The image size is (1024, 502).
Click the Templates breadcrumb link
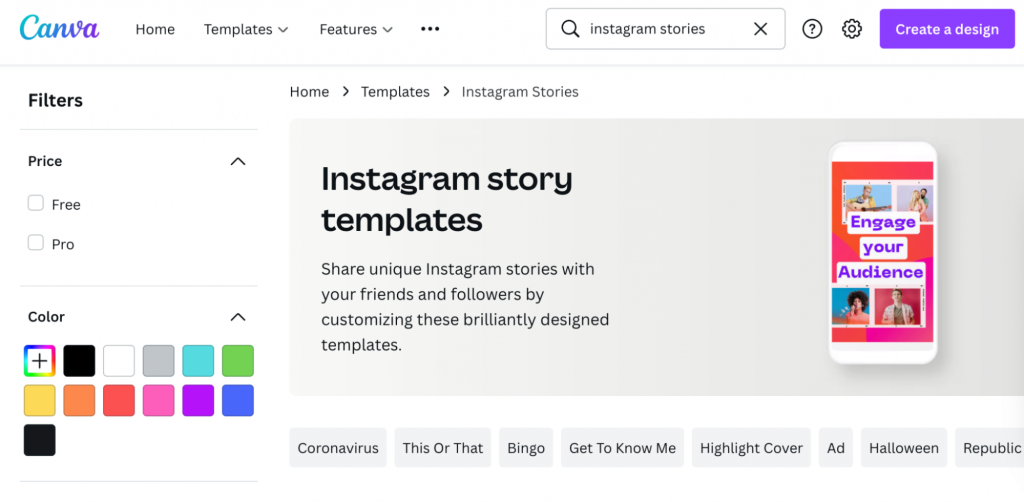click(x=395, y=92)
